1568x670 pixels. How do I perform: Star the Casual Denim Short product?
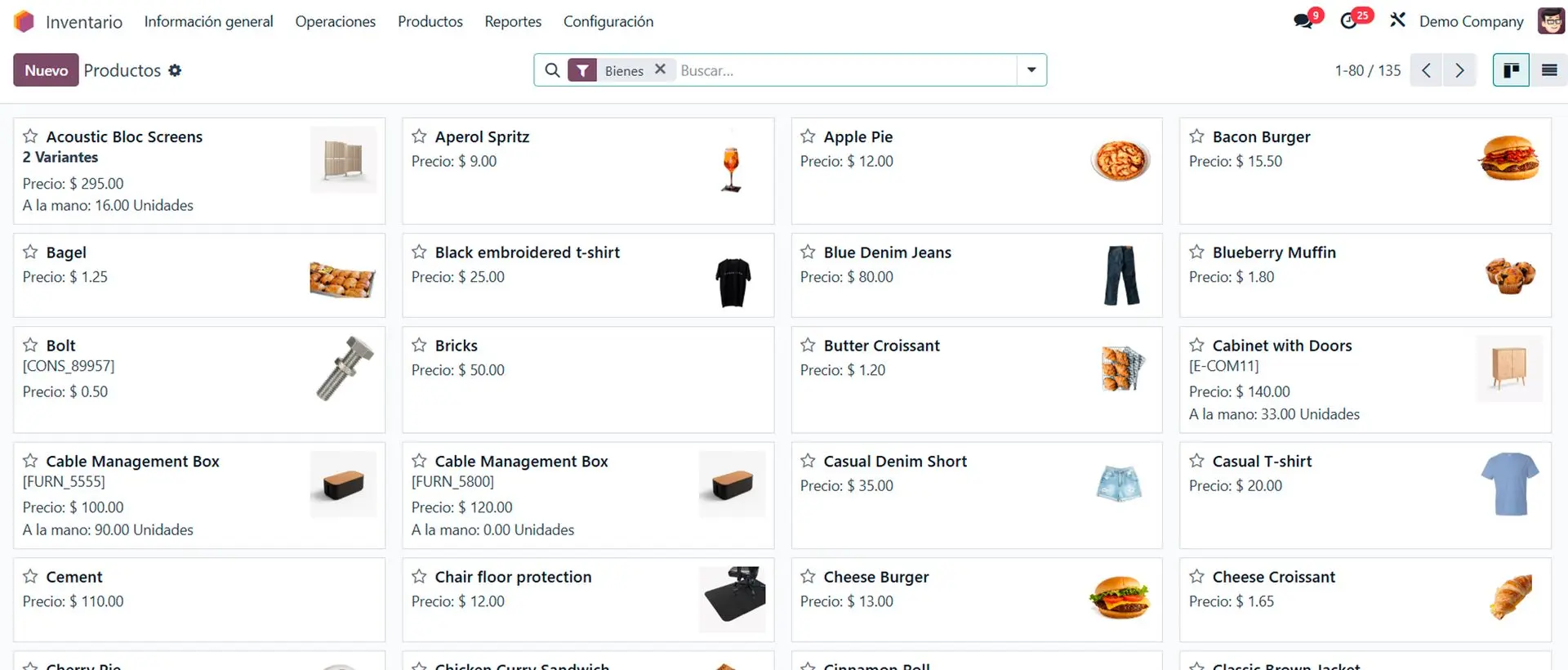tap(808, 461)
